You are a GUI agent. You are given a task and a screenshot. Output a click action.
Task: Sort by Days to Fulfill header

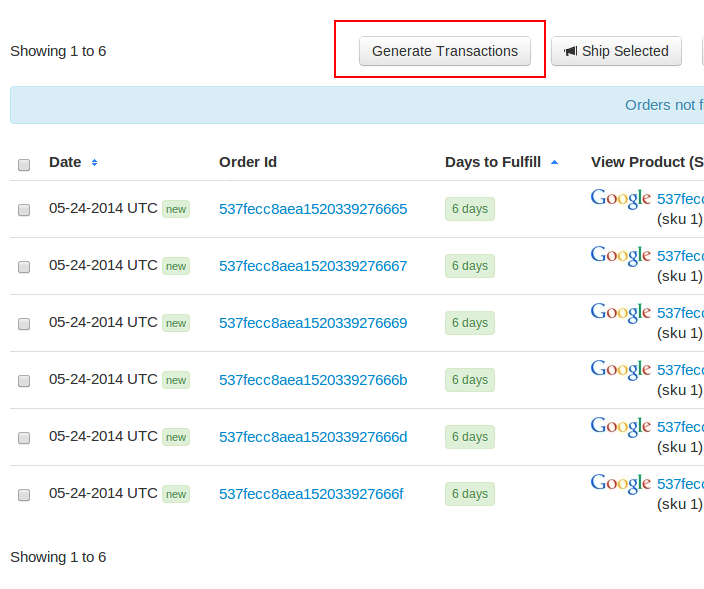click(493, 162)
